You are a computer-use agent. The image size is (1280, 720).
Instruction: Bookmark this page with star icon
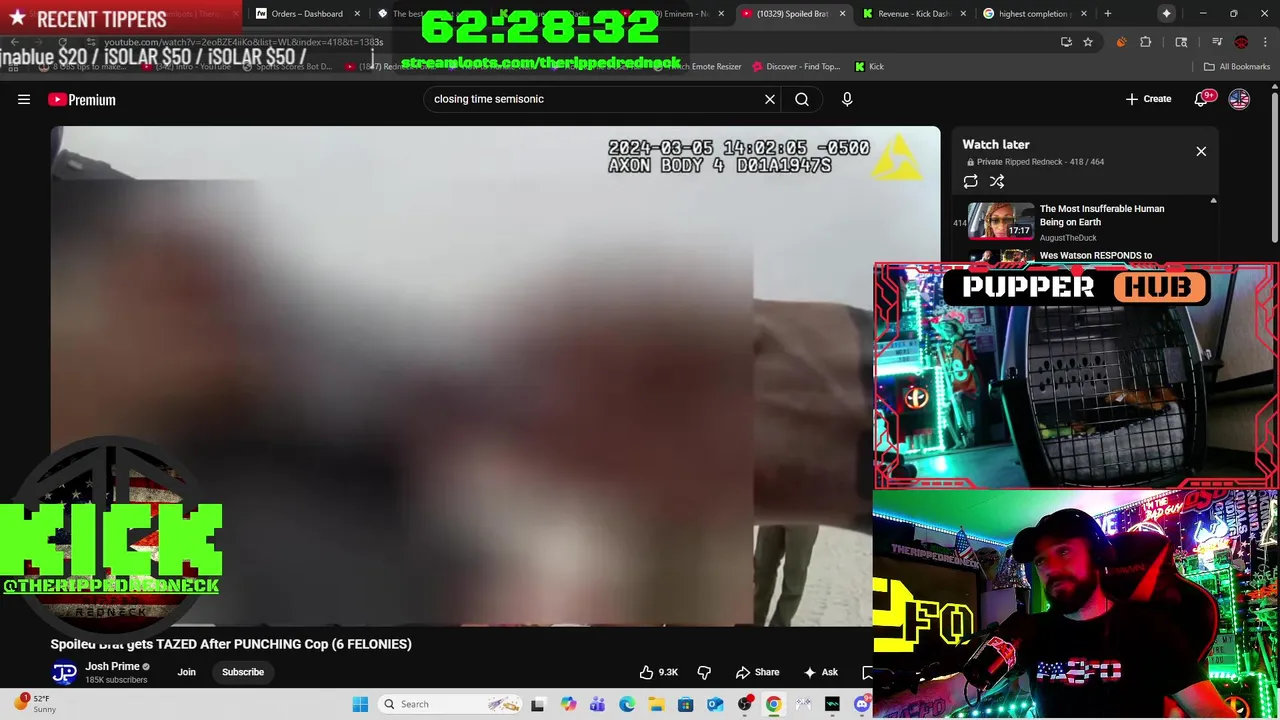[1088, 42]
